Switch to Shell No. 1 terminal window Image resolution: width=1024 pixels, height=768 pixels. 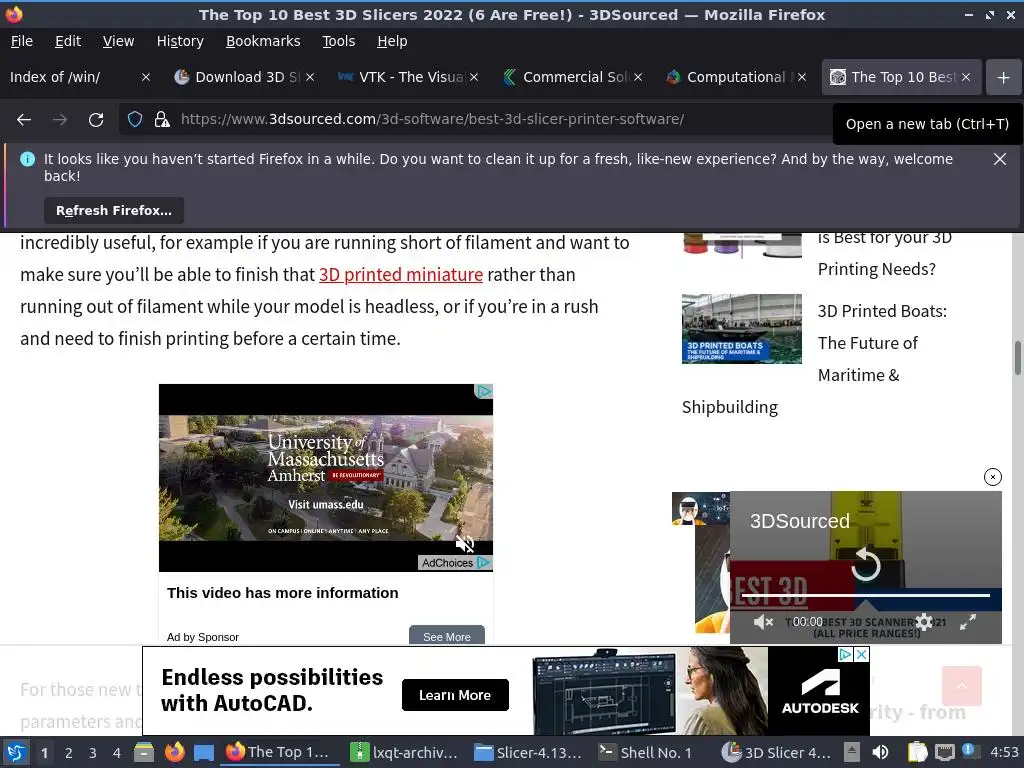647,752
